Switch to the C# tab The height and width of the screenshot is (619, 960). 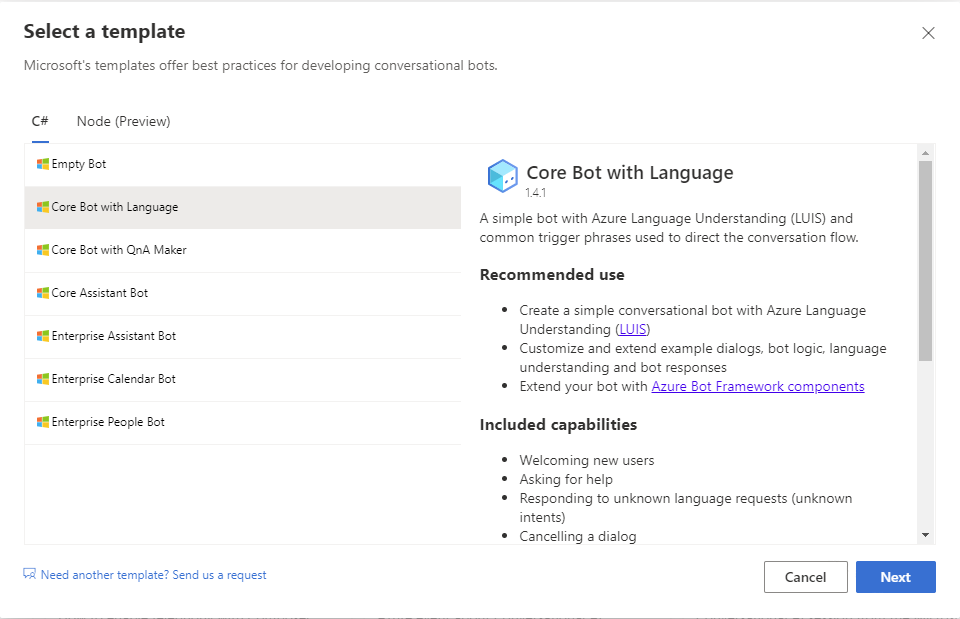tap(40, 121)
